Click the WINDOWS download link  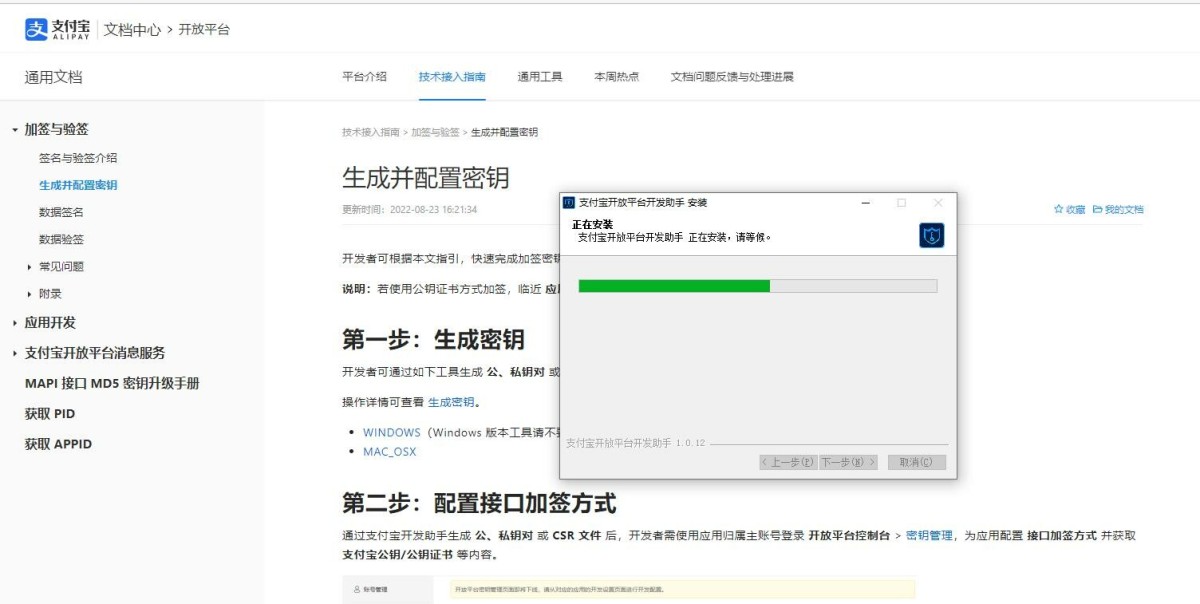click(391, 433)
